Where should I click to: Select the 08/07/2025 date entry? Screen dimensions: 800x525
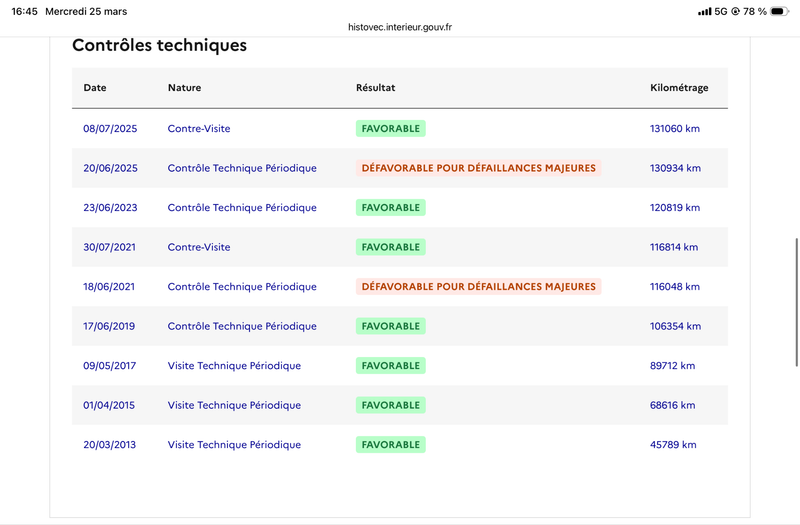[x=109, y=129]
